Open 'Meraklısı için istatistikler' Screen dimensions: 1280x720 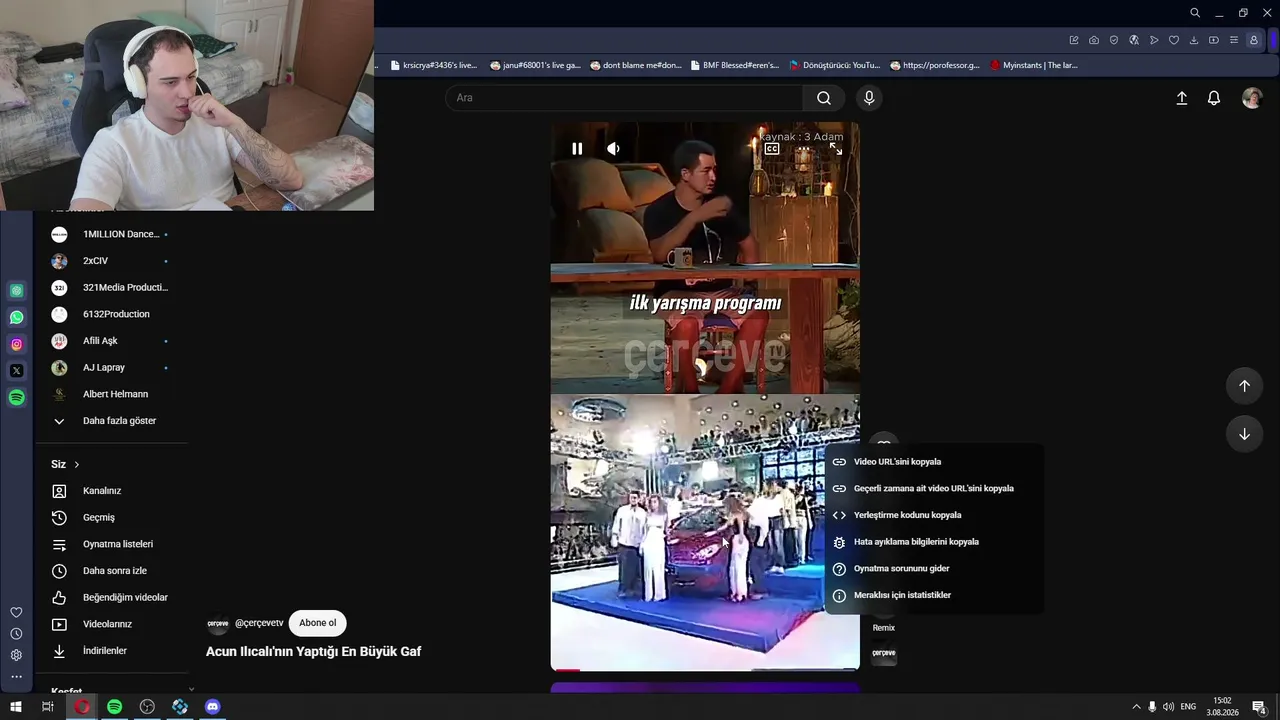pyautogui.click(x=934, y=595)
